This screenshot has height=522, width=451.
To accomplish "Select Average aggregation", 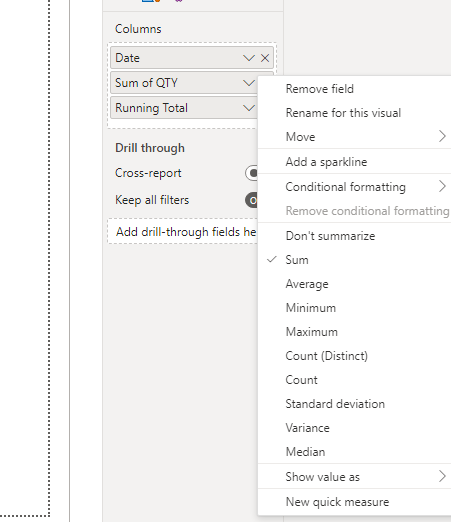I will click(355, 284).
